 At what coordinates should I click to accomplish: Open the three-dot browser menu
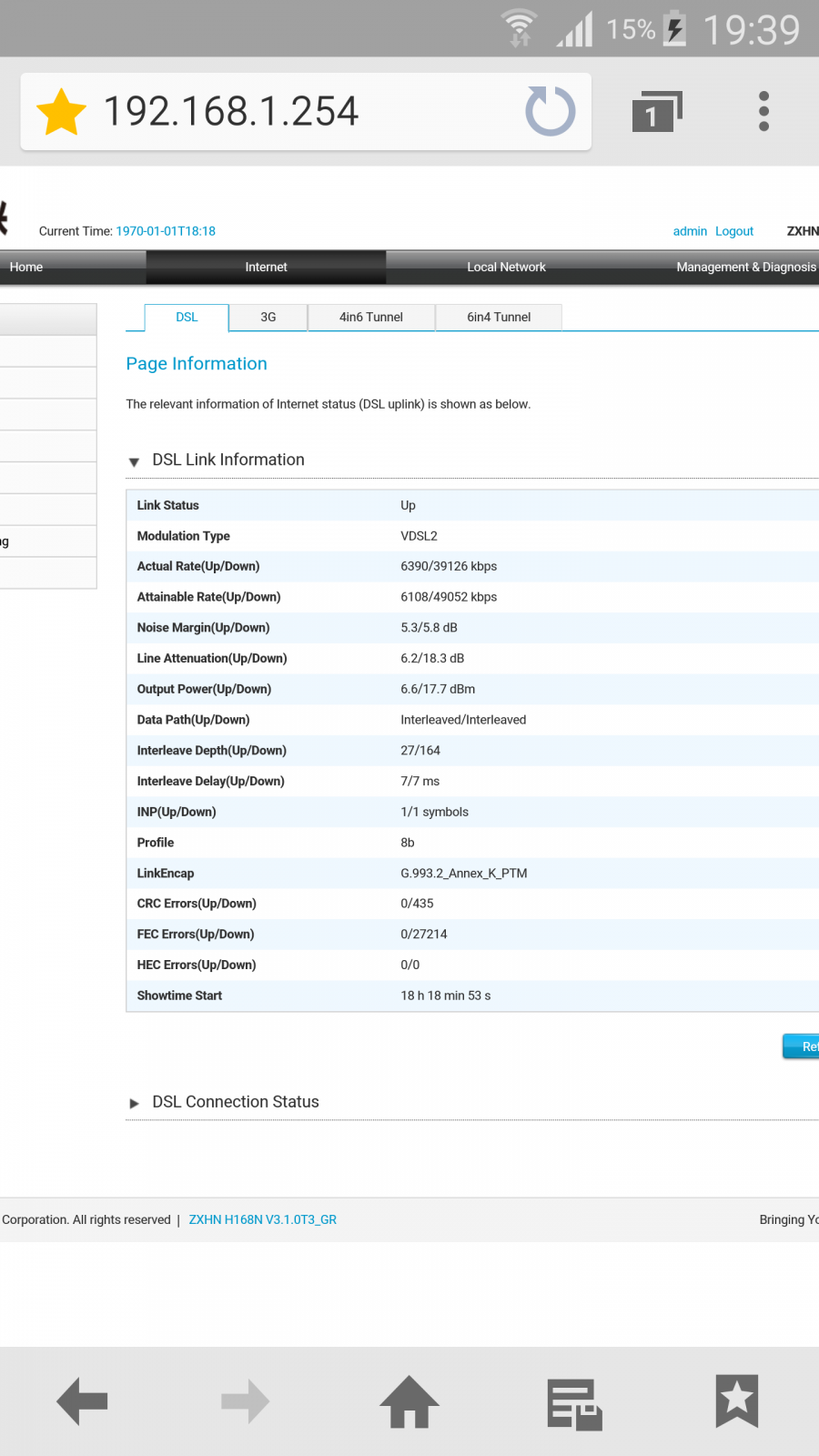coord(763,111)
